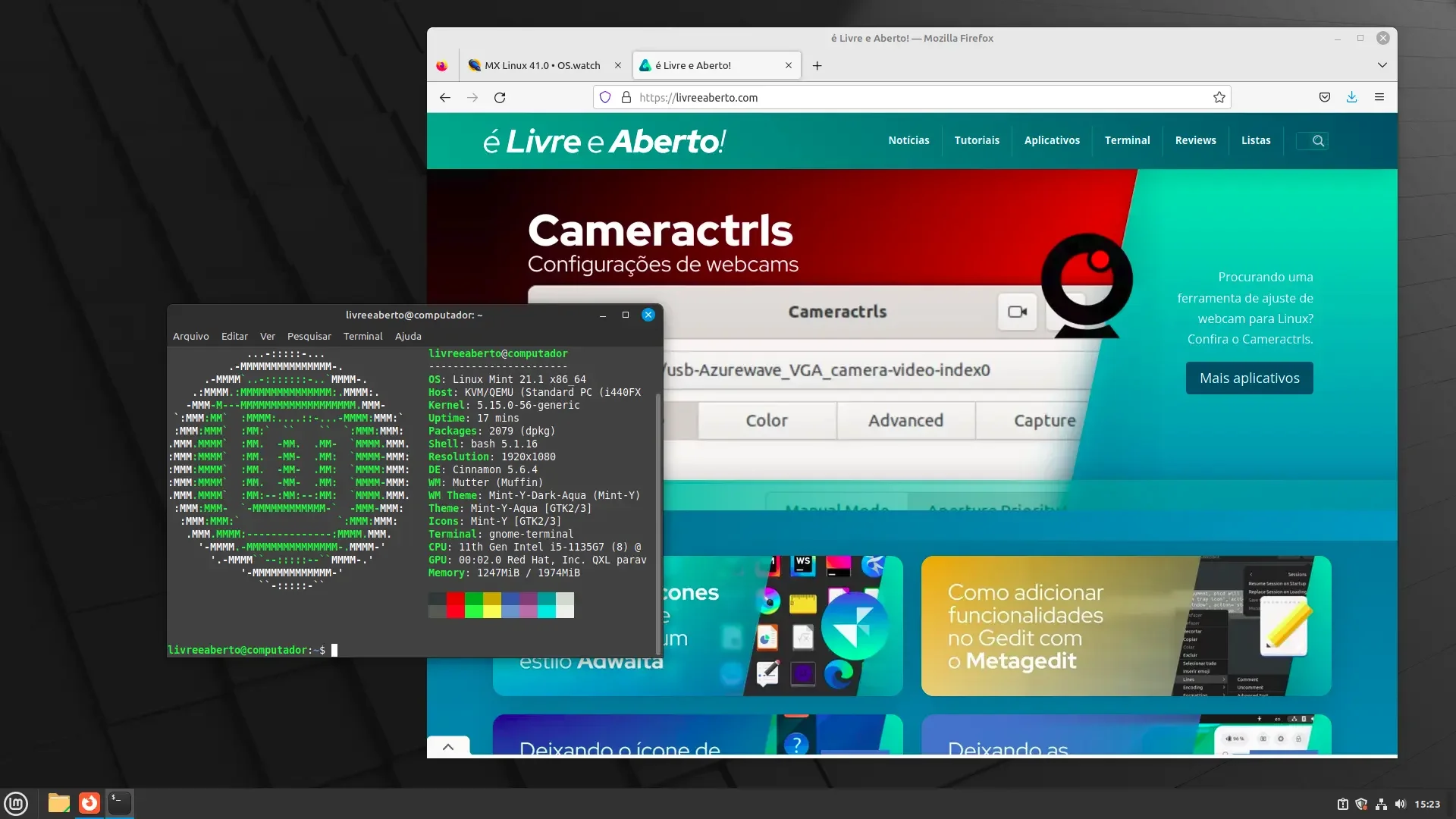Click the Firefox back arrow
The height and width of the screenshot is (819, 1456).
(x=445, y=97)
